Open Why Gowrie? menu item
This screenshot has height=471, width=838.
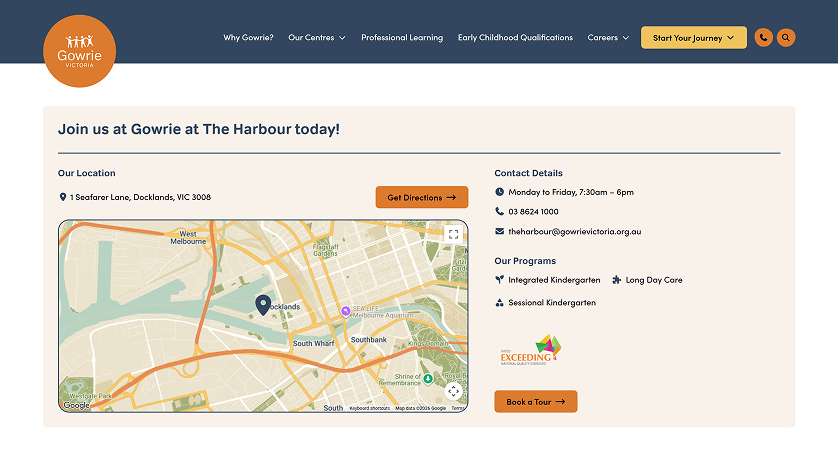(248, 37)
